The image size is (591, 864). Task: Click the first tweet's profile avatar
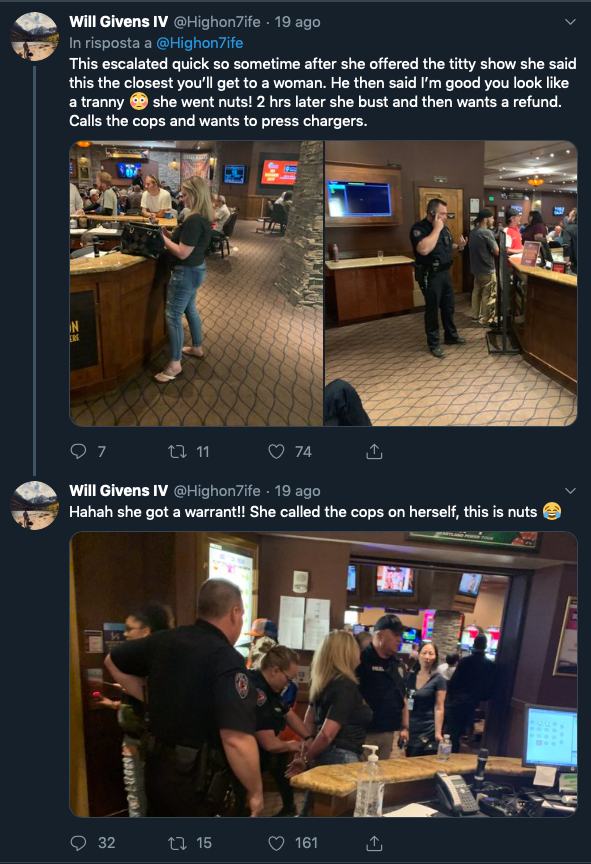click(x=35, y=36)
